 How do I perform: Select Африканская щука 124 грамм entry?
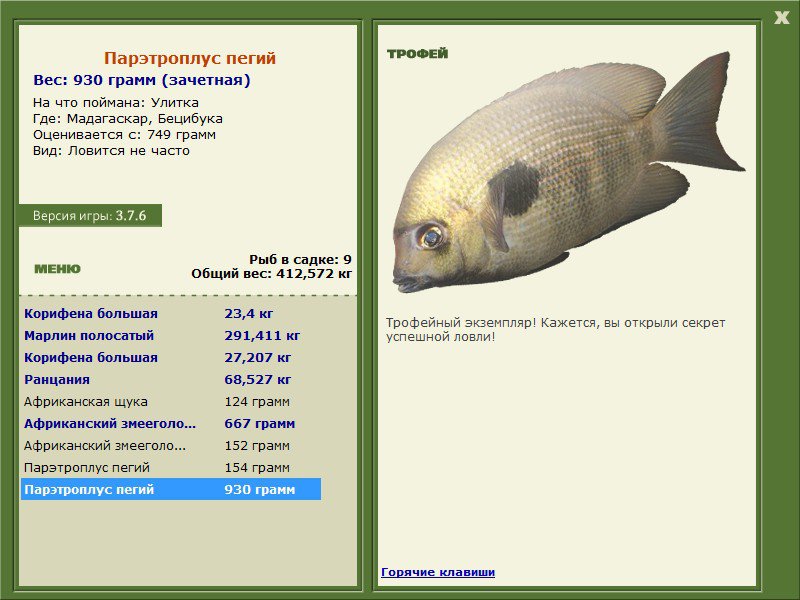(x=171, y=401)
